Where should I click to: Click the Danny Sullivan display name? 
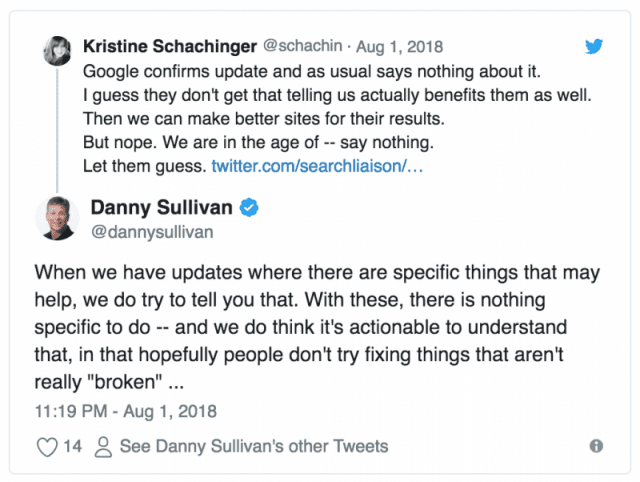pyautogui.click(x=161, y=208)
